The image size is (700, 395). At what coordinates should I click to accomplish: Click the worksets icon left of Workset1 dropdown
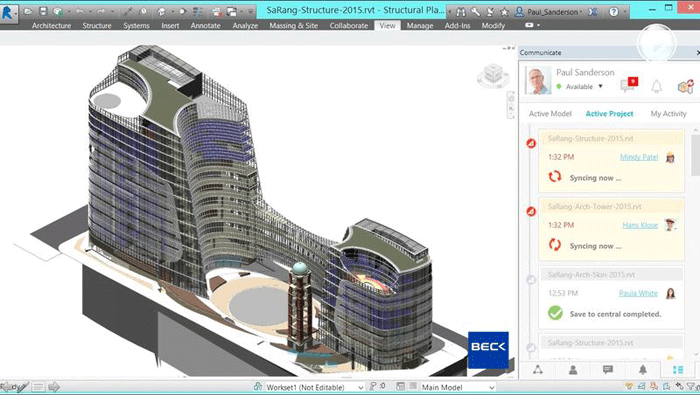[x=258, y=387]
